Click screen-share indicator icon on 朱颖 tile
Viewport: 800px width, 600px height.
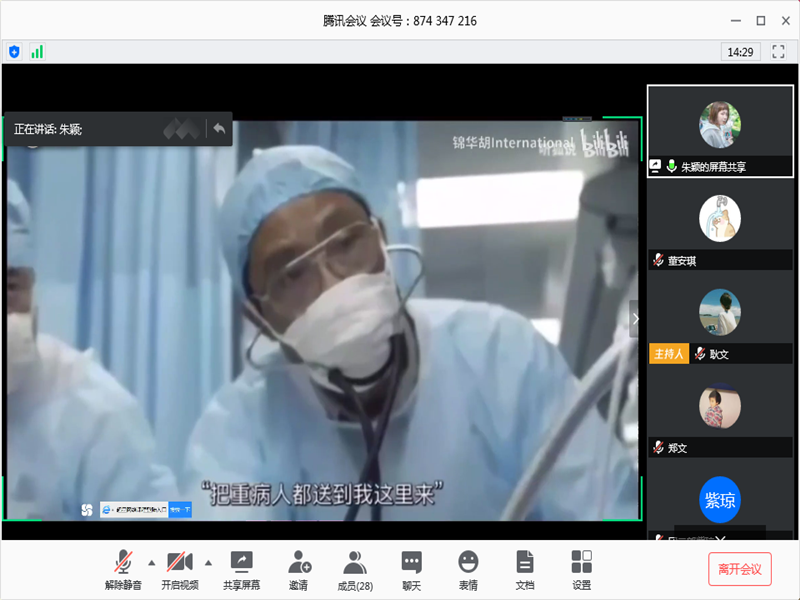point(655,166)
